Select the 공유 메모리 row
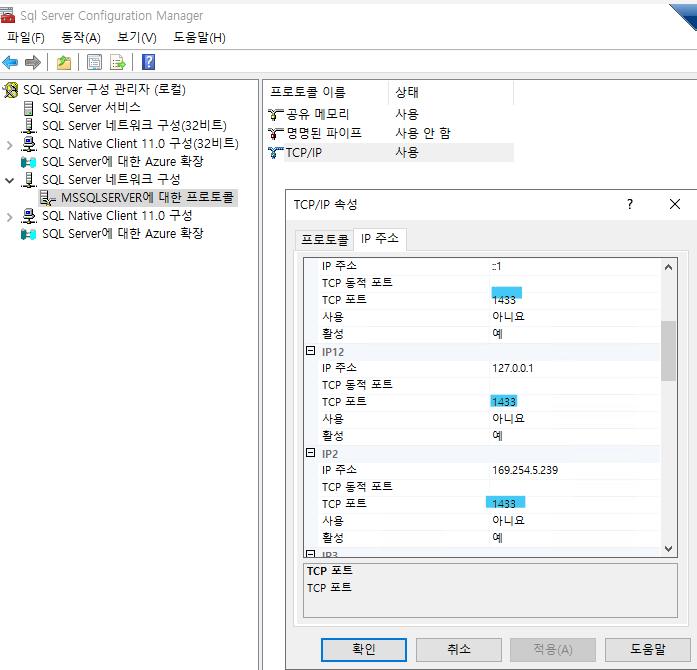Image resolution: width=697 pixels, height=670 pixels. 390,114
